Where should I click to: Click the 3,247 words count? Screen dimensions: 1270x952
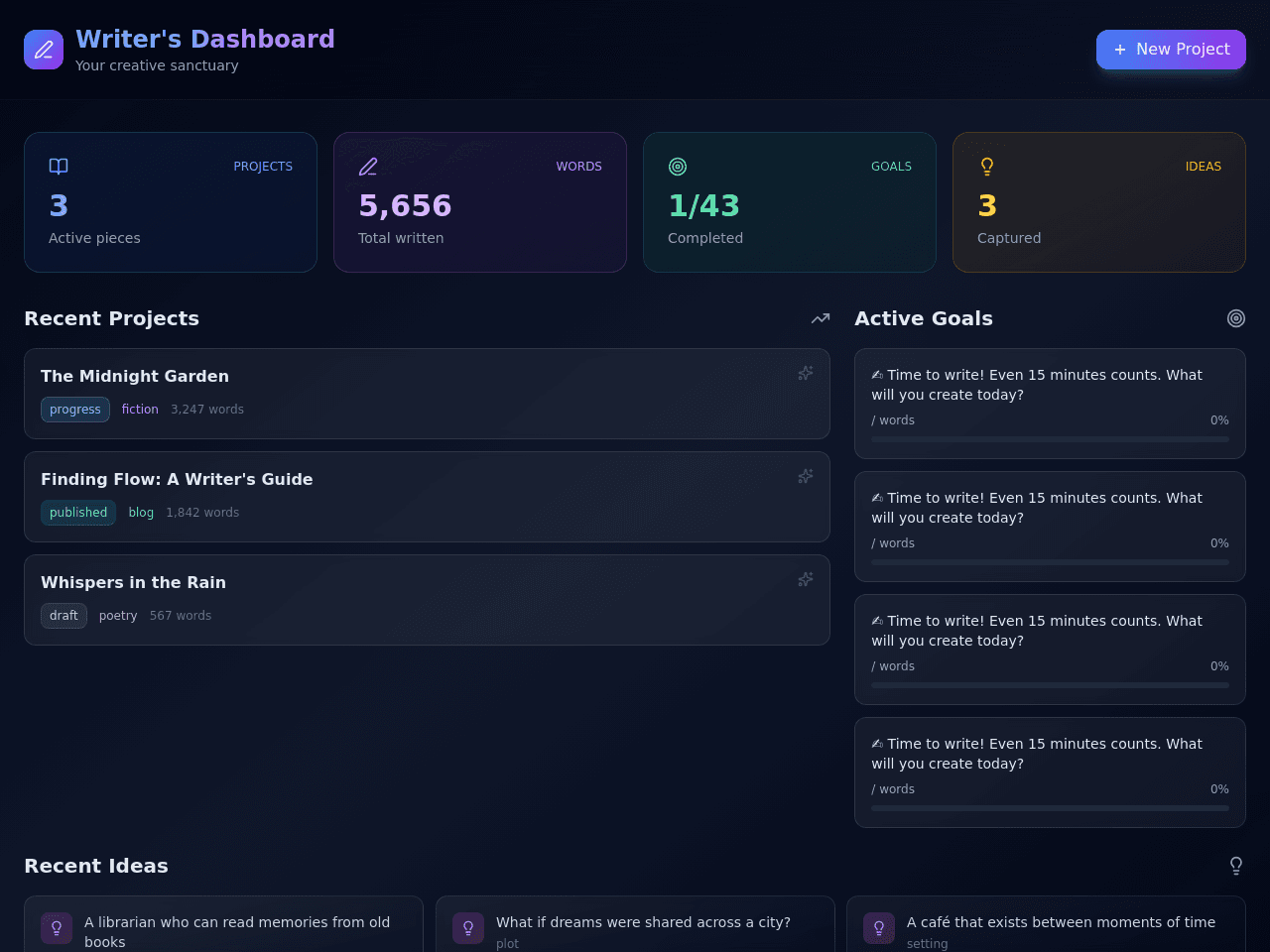[x=207, y=410]
